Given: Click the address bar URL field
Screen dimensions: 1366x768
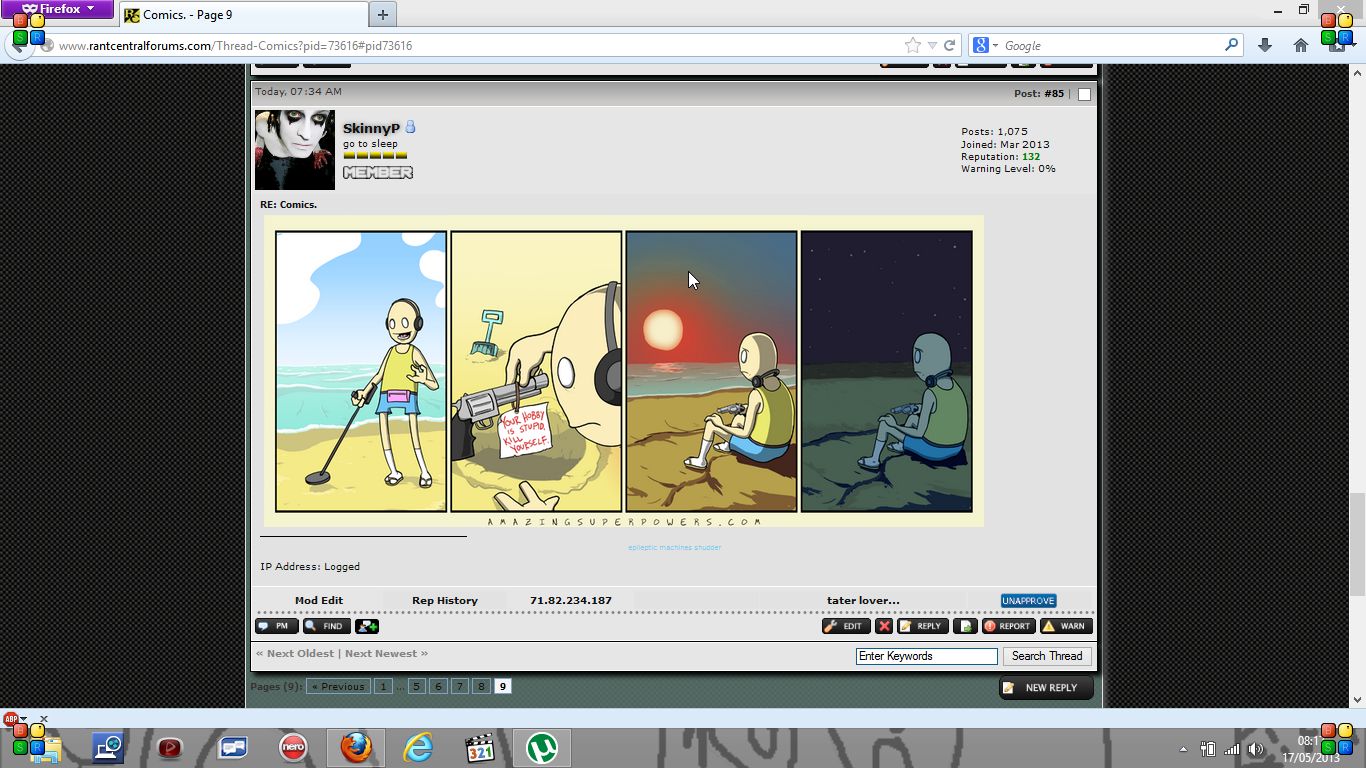Looking at the screenshot, I should click(x=480, y=46).
